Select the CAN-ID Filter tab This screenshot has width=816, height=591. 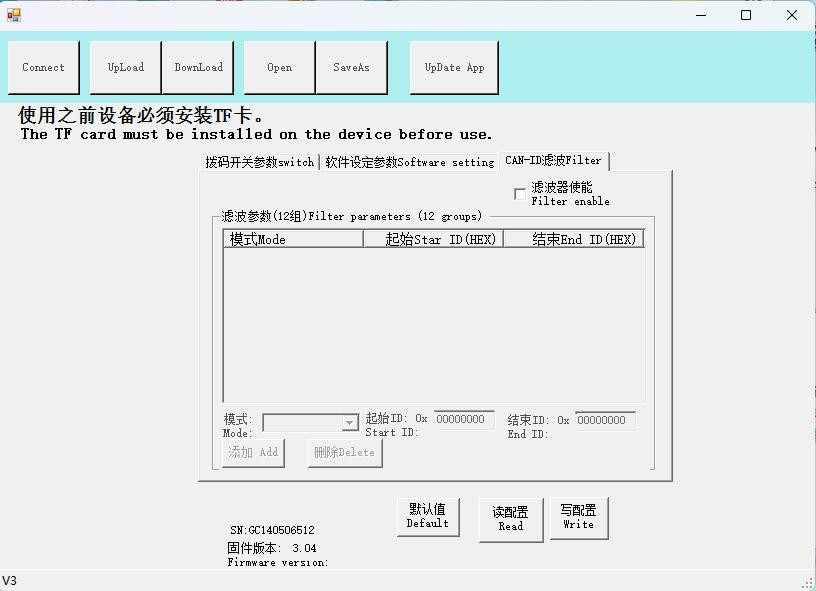click(553, 161)
